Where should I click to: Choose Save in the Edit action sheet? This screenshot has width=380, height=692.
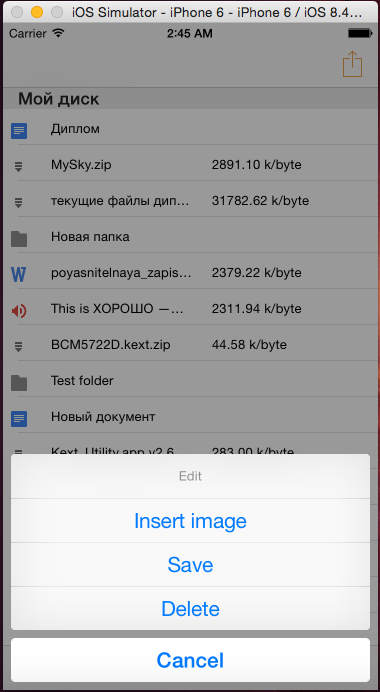[190, 564]
